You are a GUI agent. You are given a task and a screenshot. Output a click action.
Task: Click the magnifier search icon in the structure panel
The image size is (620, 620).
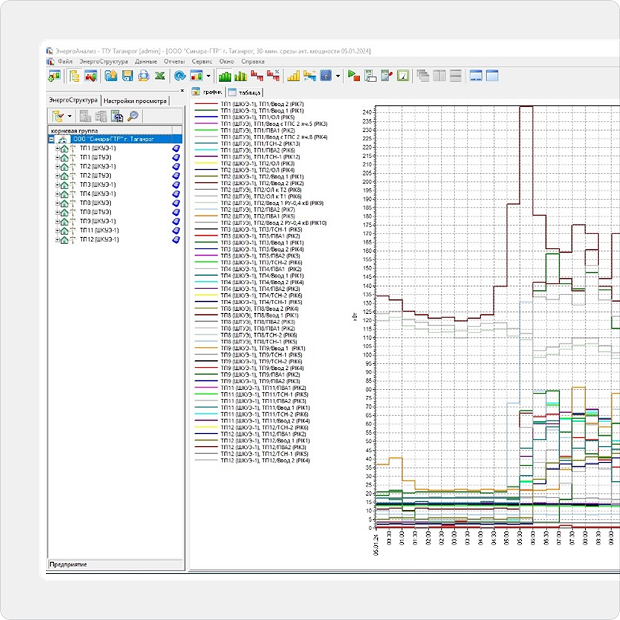click(x=133, y=116)
